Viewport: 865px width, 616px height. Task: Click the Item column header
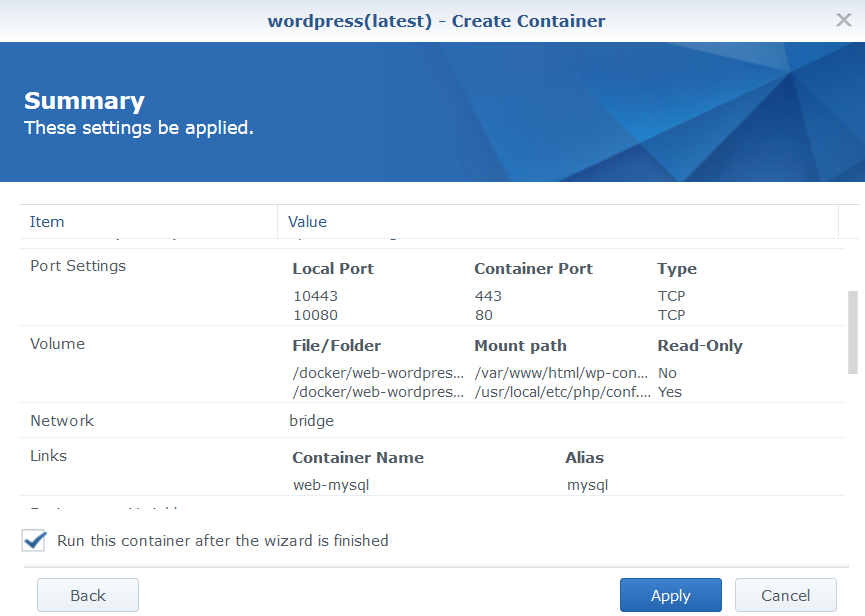pos(148,222)
